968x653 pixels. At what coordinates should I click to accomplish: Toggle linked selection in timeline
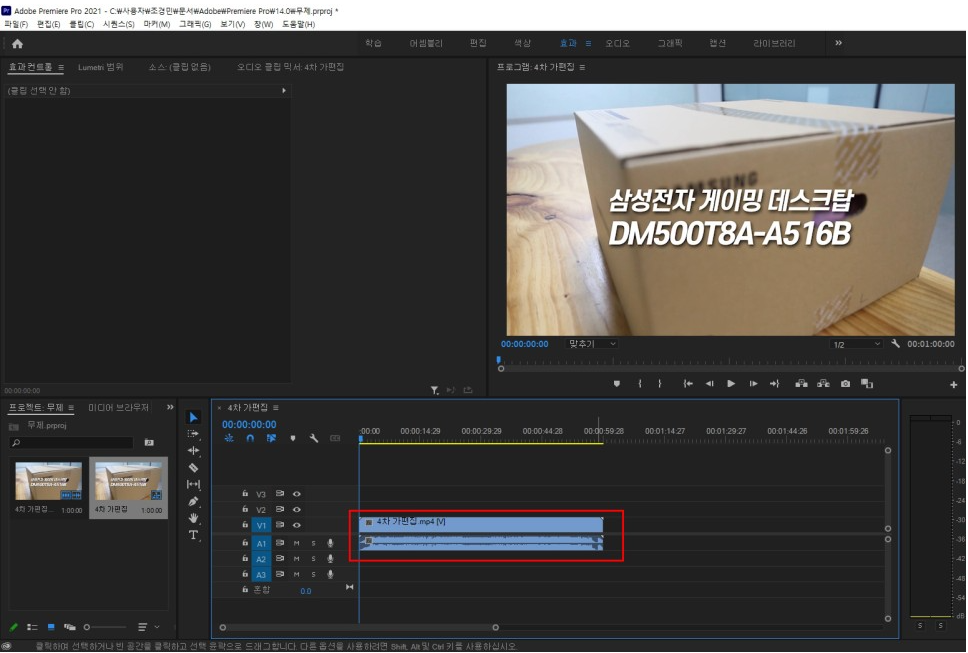click(x=271, y=438)
